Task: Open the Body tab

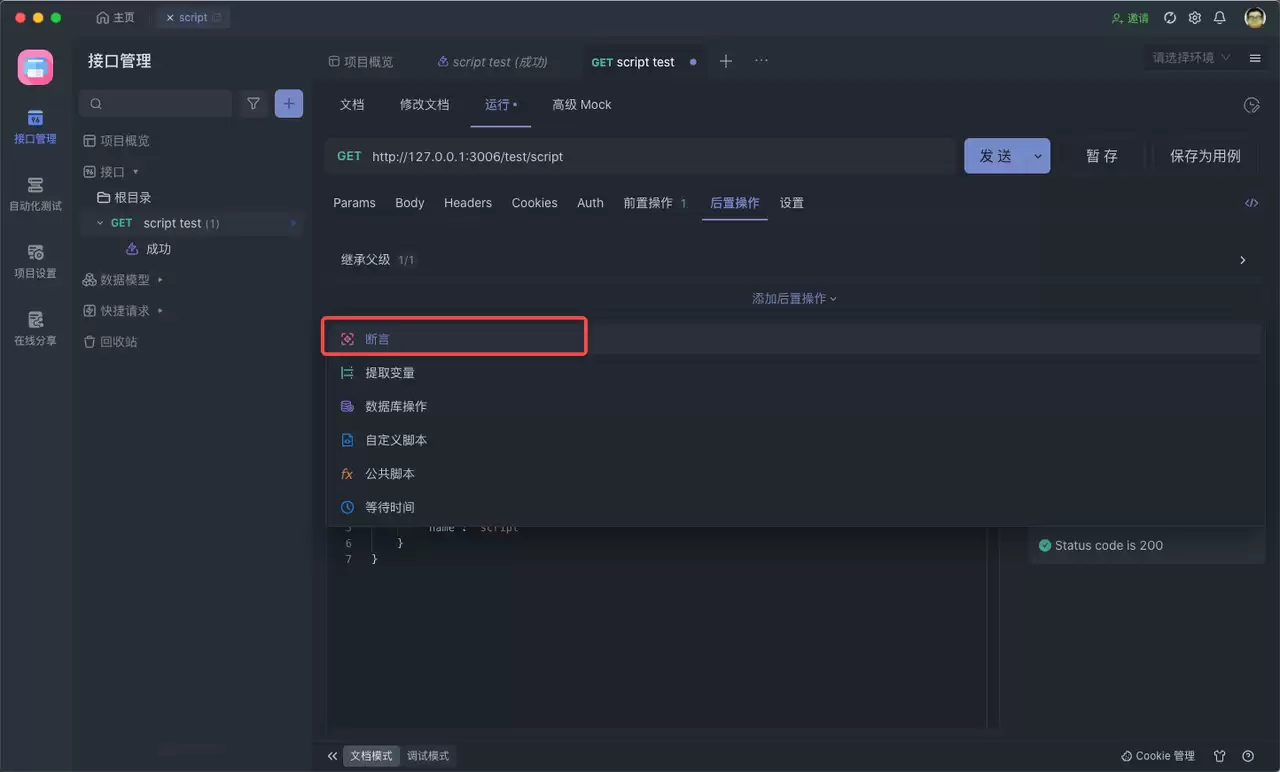Action: (x=410, y=203)
